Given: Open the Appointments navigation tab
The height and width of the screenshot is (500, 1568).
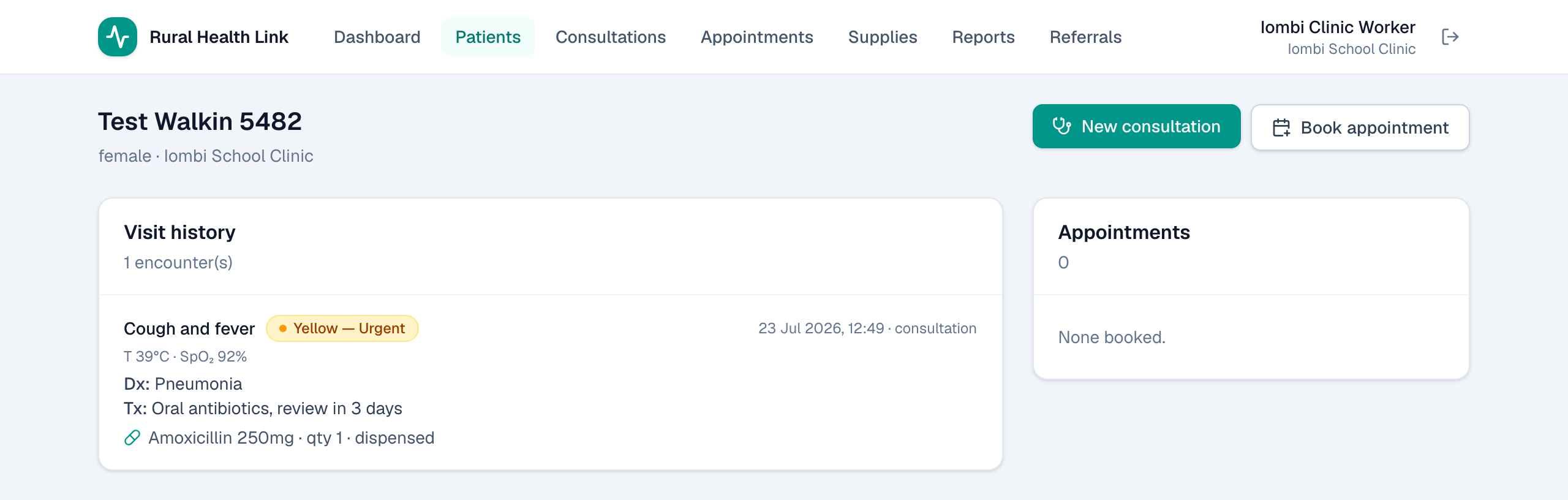Looking at the screenshot, I should coord(757,37).
